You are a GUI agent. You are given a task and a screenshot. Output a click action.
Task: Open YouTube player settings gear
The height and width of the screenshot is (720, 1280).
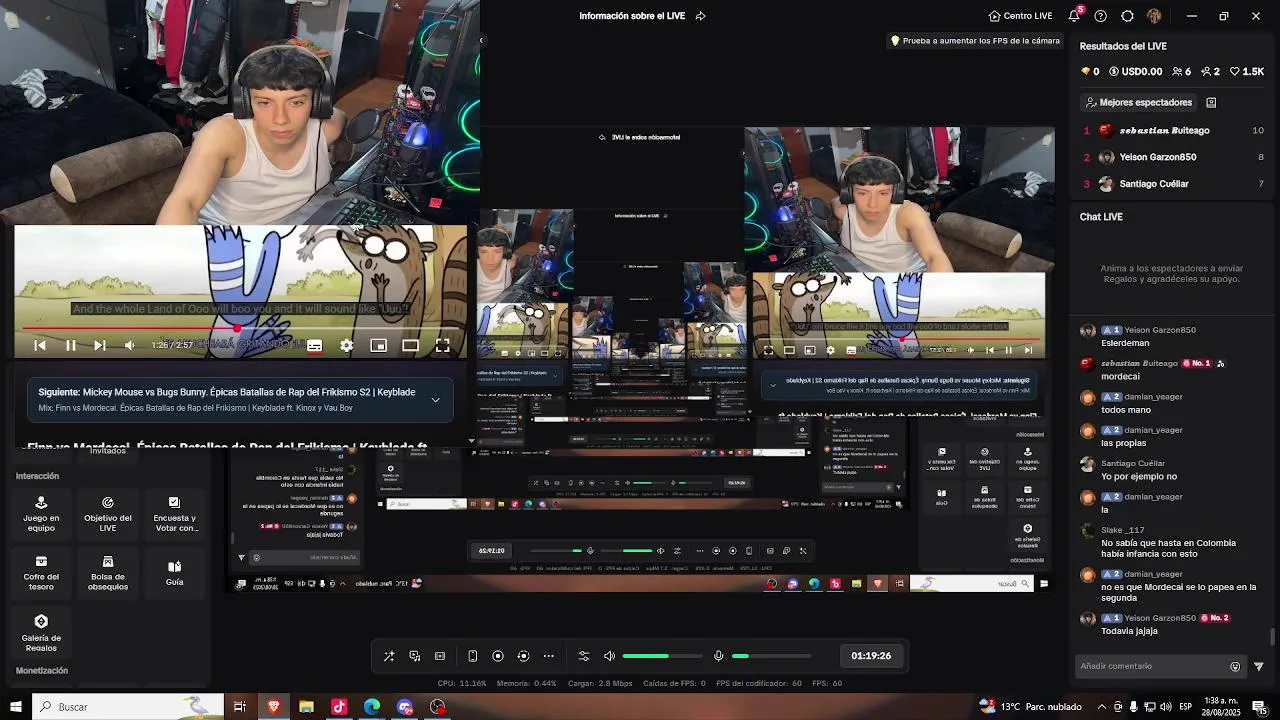346,345
